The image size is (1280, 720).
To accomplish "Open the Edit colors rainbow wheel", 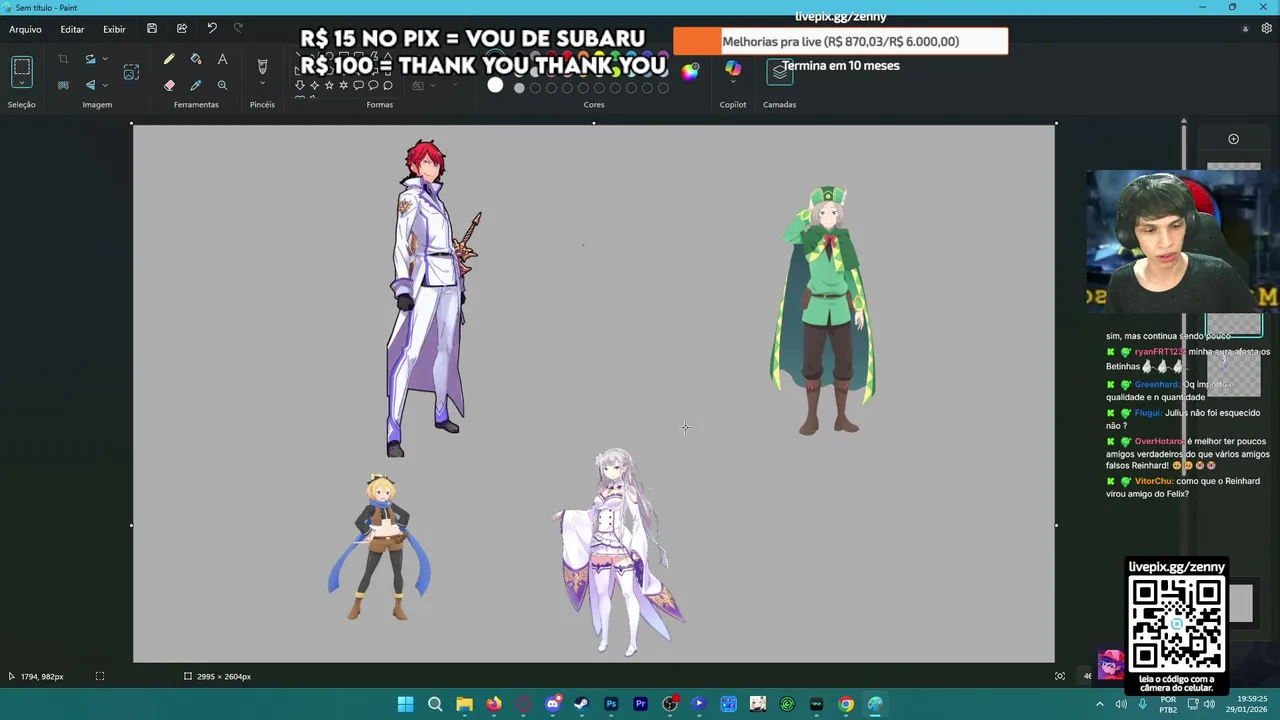I will [690, 71].
